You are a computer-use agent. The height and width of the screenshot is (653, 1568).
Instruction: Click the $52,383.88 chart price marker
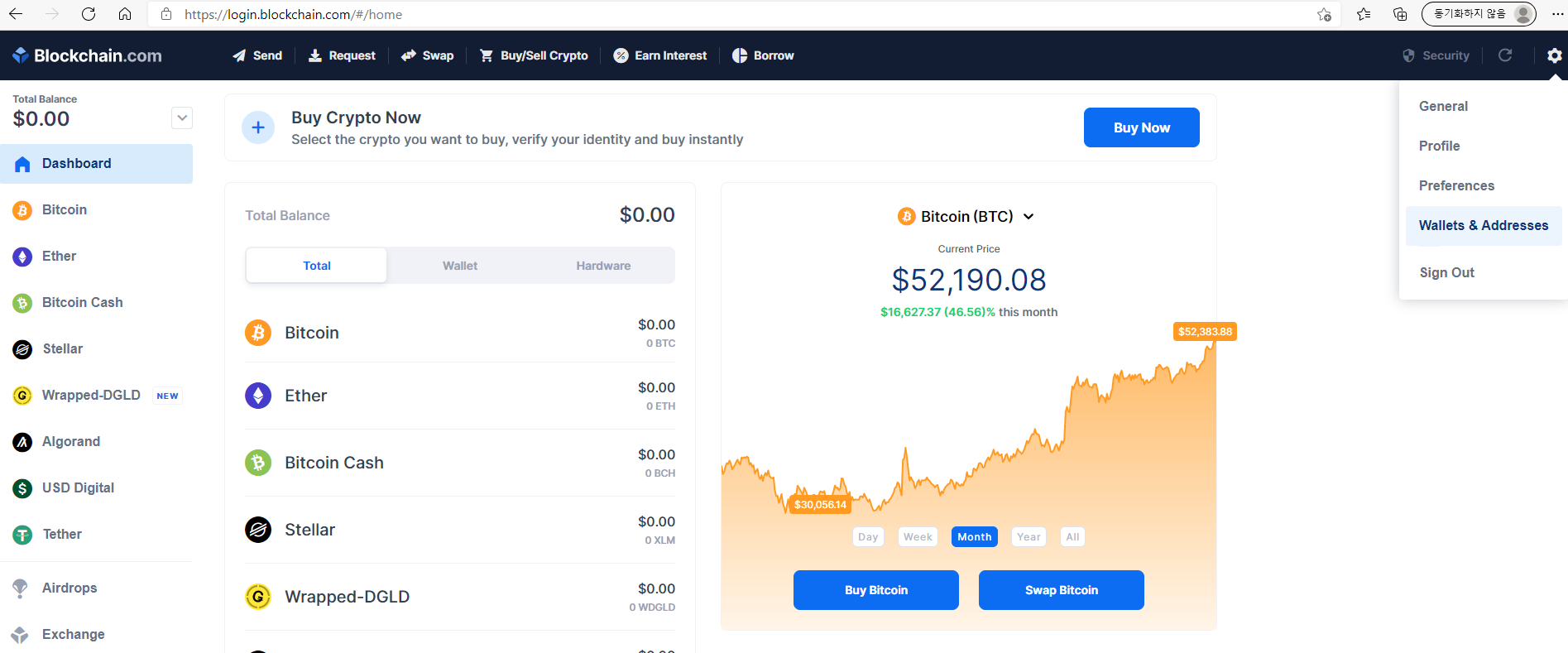[1205, 332]
